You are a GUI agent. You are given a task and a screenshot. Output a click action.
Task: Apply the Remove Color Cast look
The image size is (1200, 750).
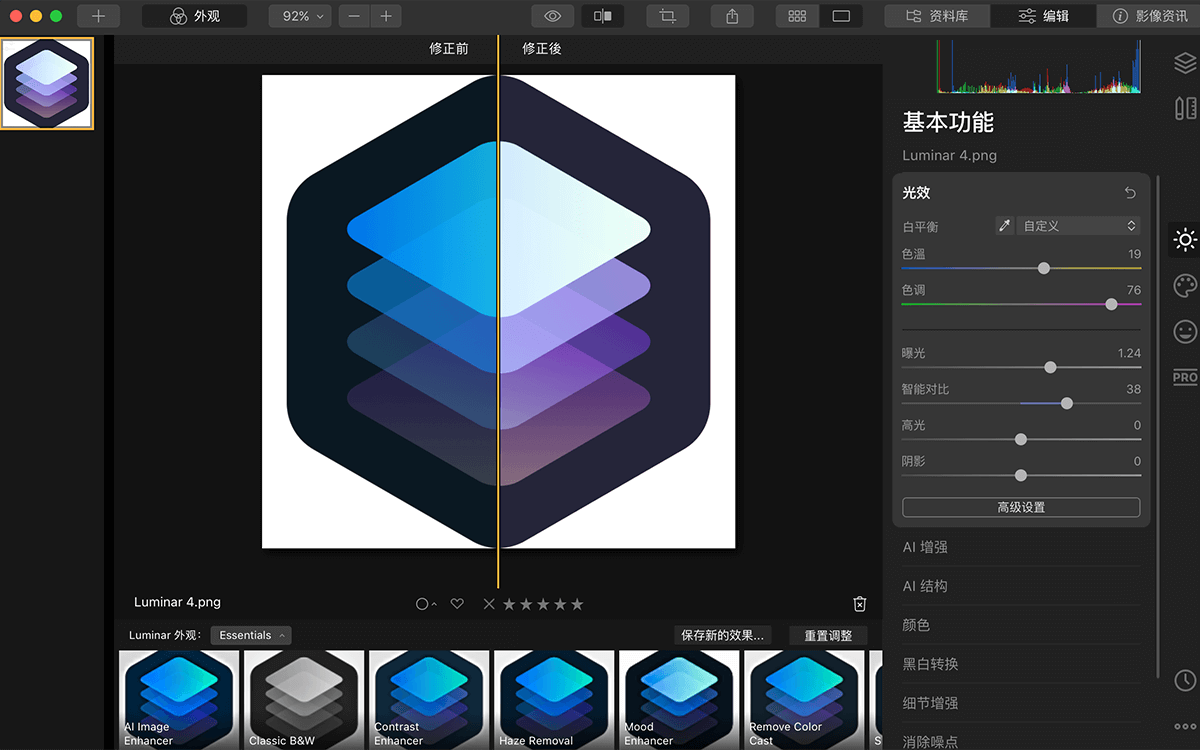point(804,700)
